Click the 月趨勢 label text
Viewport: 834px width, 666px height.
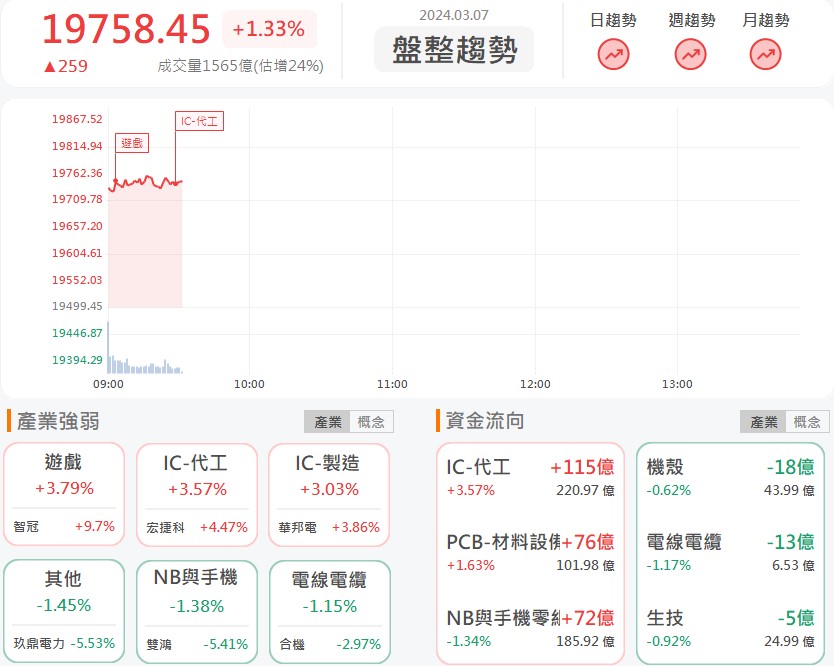[x=765, y=20]
